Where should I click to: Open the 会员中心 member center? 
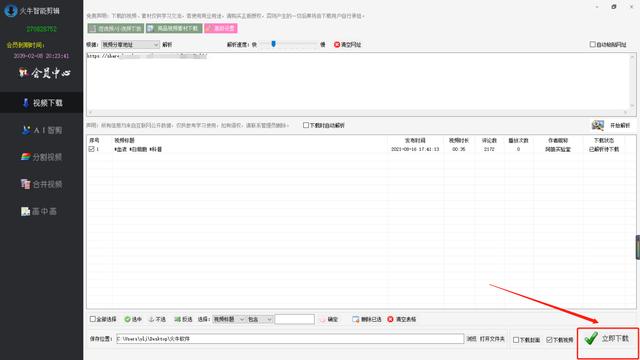click(44, 73)
